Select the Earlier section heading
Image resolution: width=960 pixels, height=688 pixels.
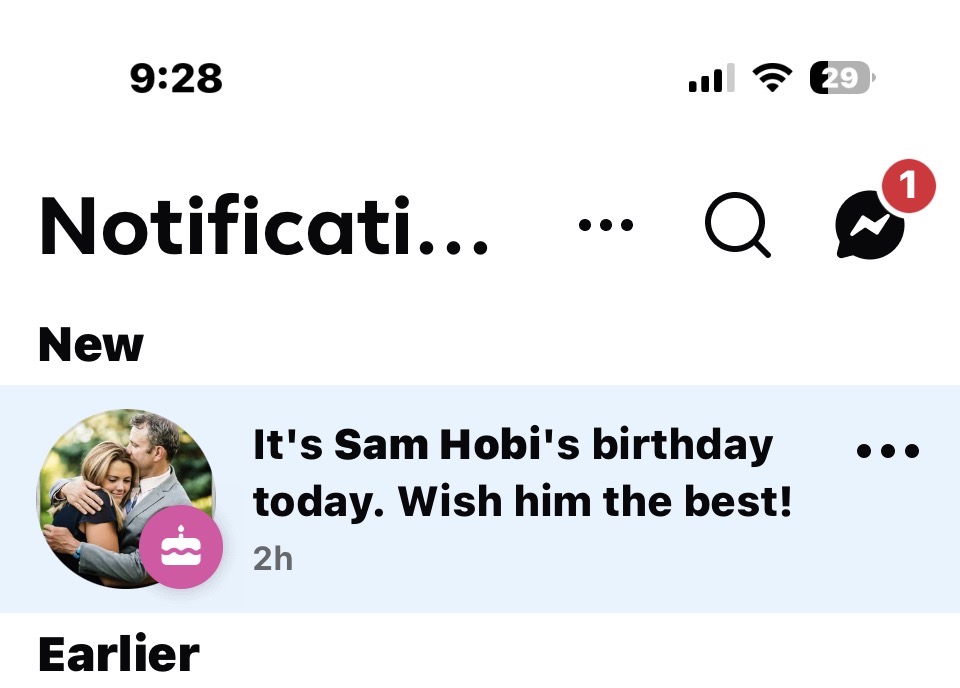click(118, 655)
